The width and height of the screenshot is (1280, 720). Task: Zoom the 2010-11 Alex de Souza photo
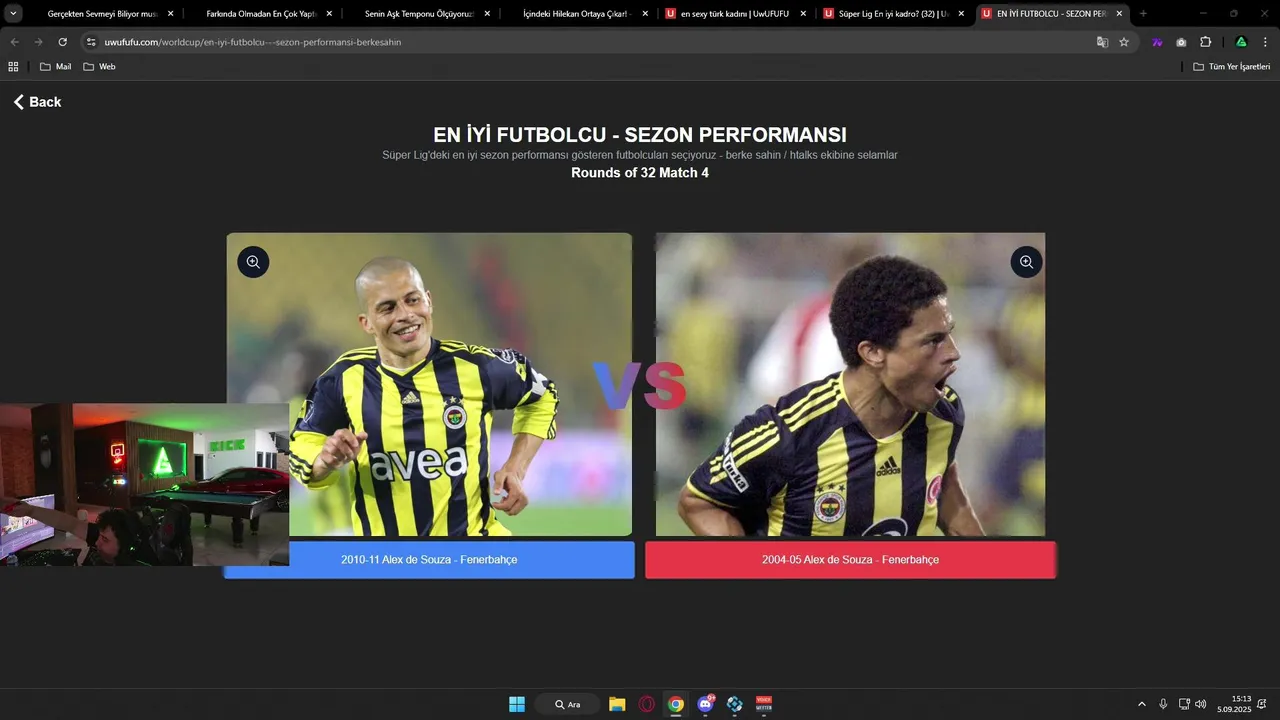click(x=253, y=262)
